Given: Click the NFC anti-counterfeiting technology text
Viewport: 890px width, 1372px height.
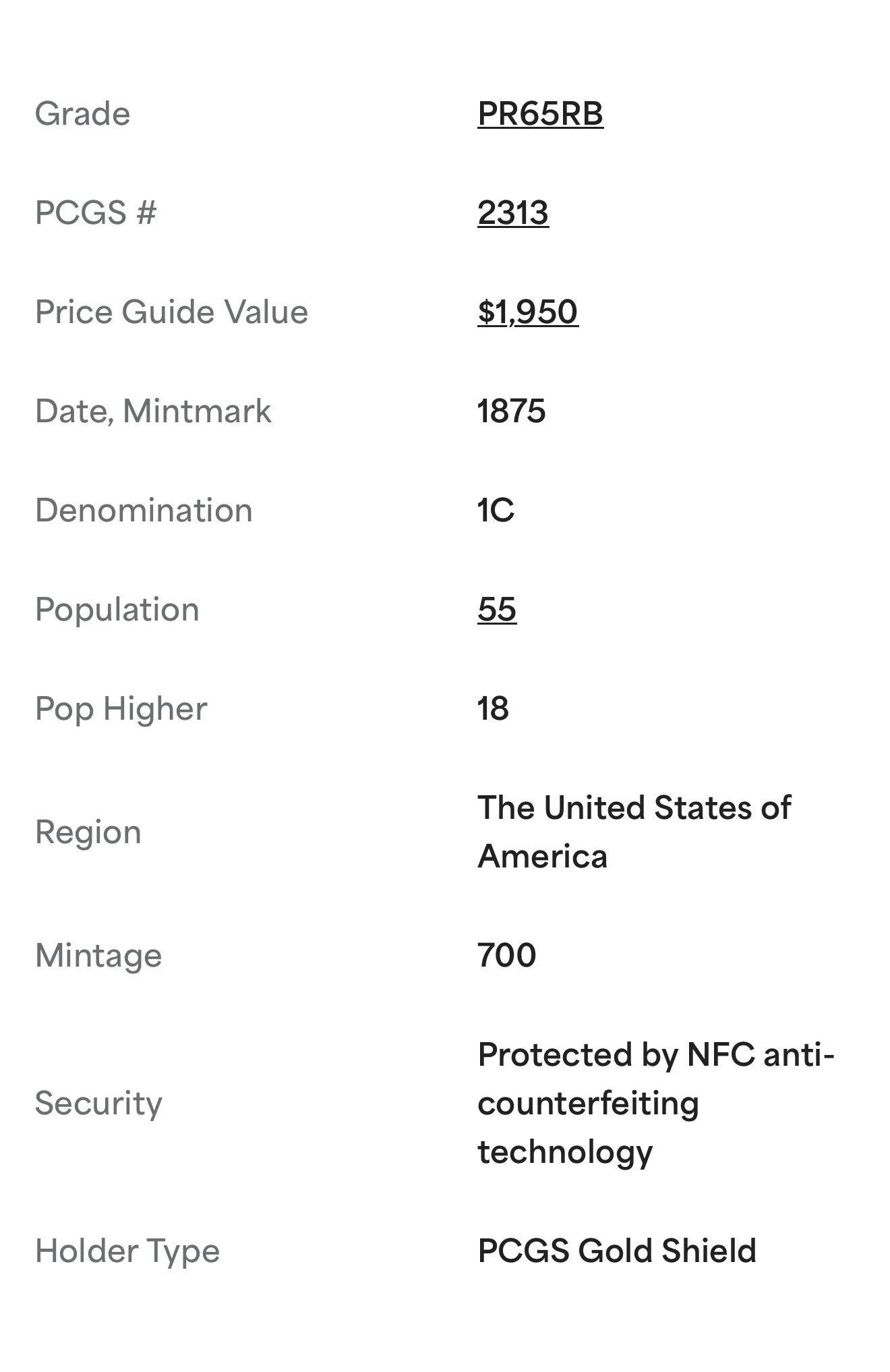Looking at the screenshot, I should click(655, 1104).
